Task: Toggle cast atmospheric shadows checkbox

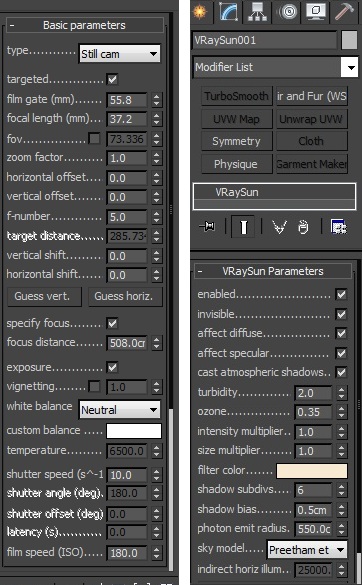Action: 341,372
